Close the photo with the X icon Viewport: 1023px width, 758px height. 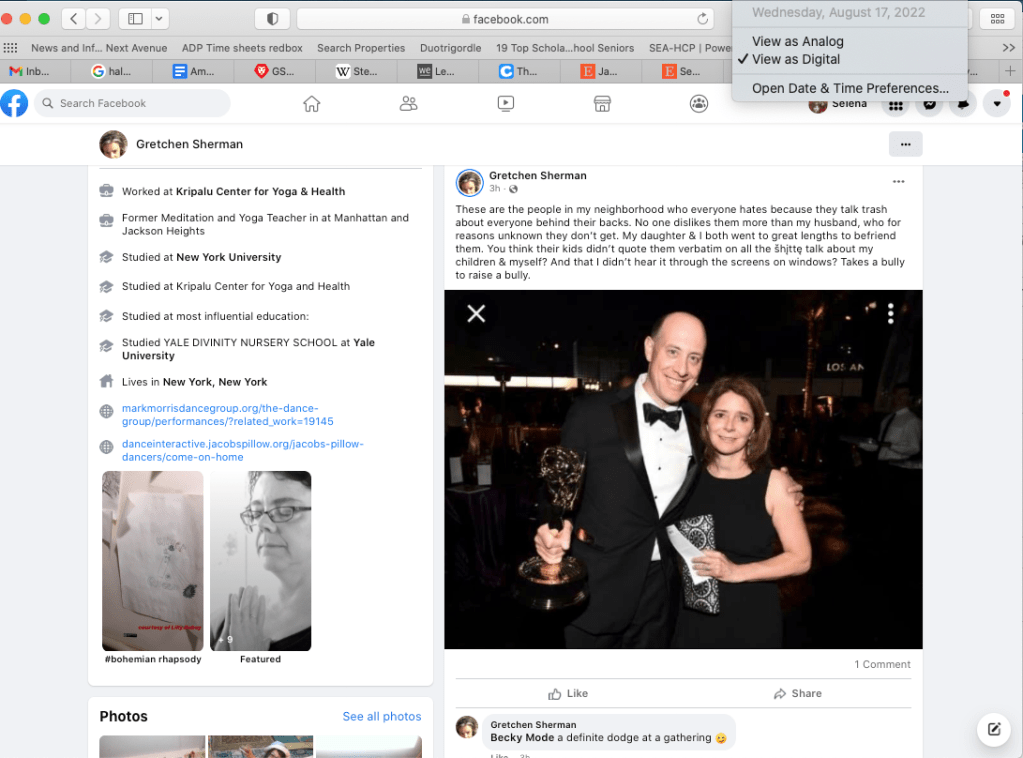[x=476, y=314]
